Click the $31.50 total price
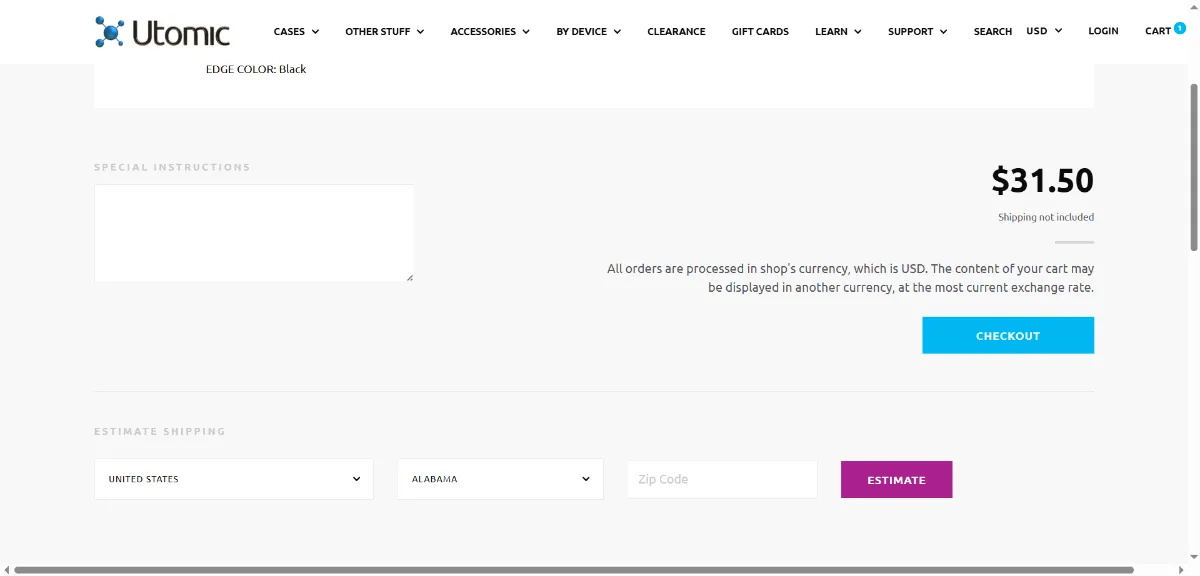Viewport: 1200px width, 576px height. [x=1043, y=180]
